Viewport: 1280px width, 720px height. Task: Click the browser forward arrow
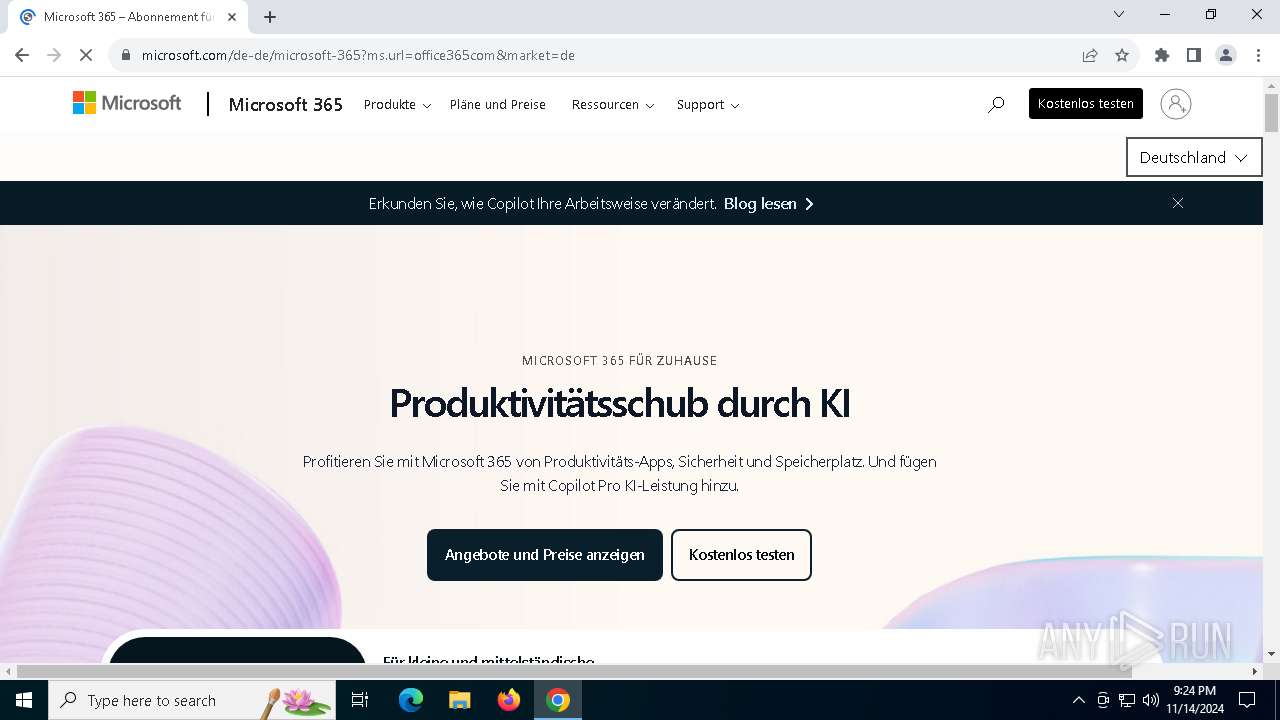tap(54, 55)
